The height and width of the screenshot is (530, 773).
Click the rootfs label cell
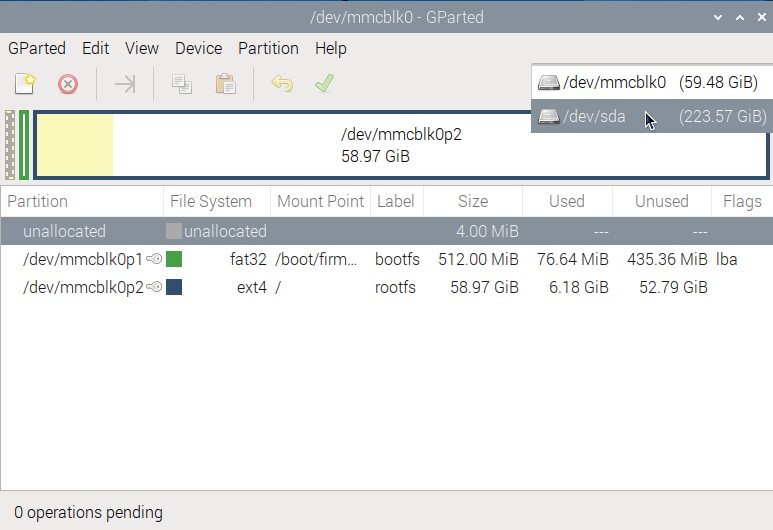click(x=395, y=287)
